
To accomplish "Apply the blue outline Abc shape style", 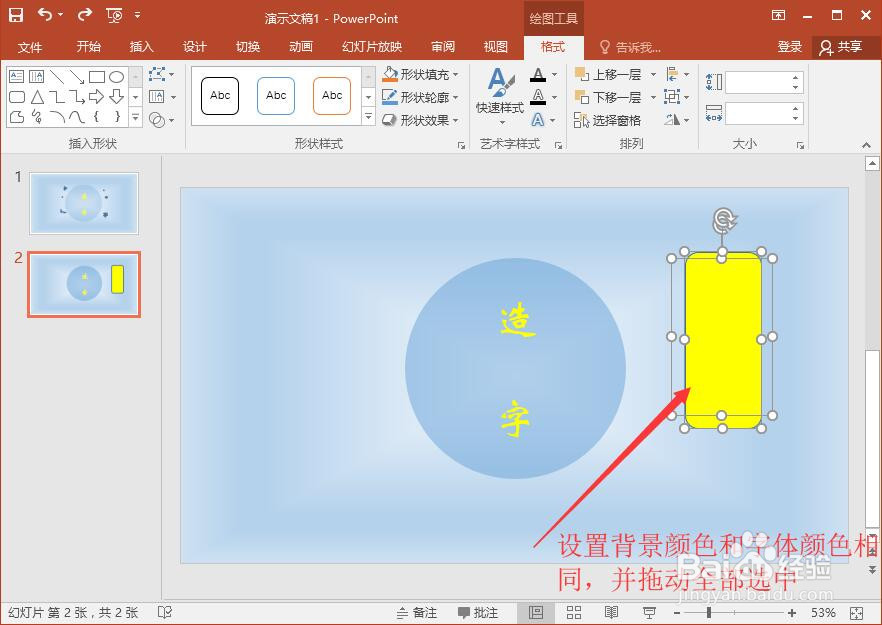I will click(276, 96).
